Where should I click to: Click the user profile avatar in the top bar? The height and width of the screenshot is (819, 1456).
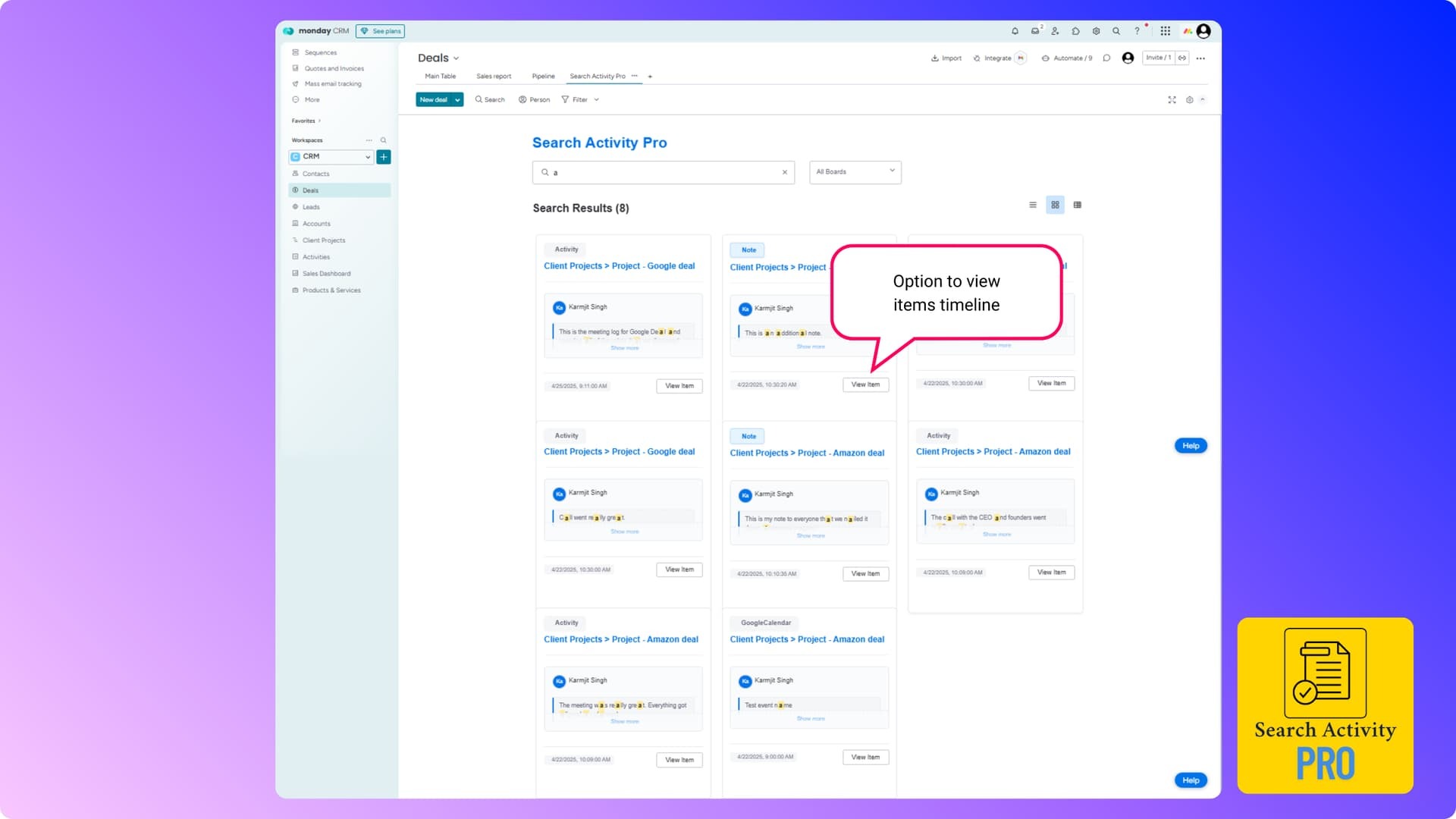pos(1203,31)
